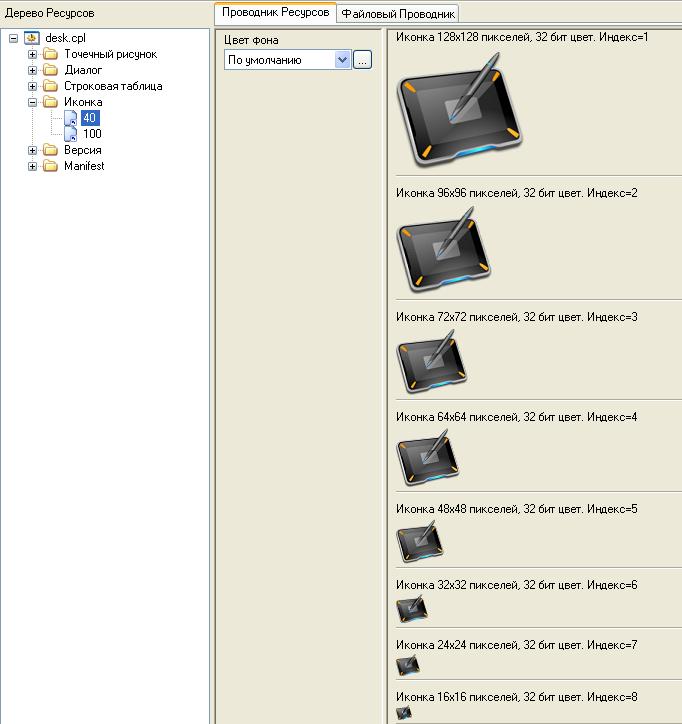The height and width of the screenshot is (724, 682).
Task: Click the Диалог folder icon
Action: click(50, 70)
